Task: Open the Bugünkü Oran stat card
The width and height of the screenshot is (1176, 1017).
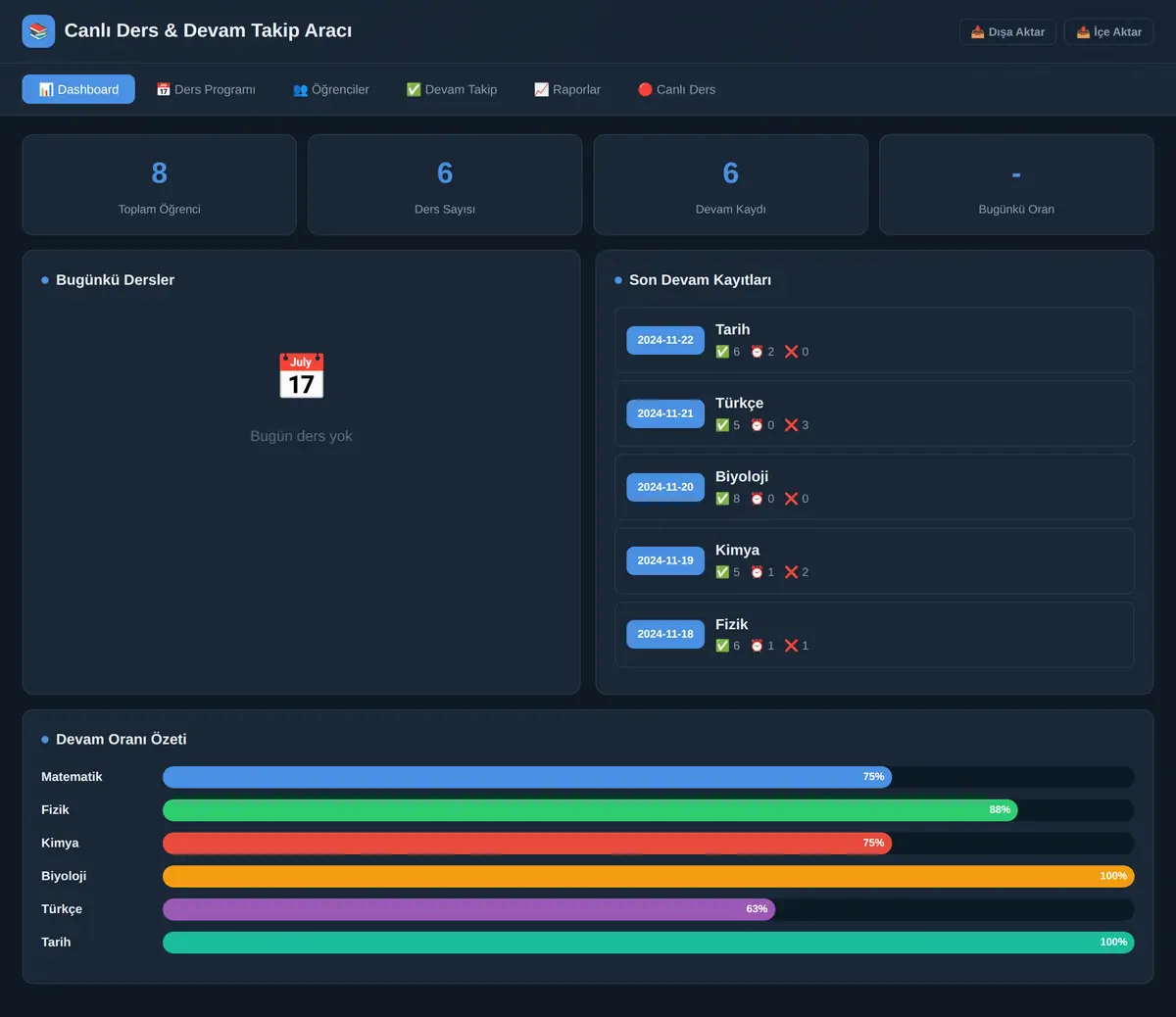Action: (1016, 184)
